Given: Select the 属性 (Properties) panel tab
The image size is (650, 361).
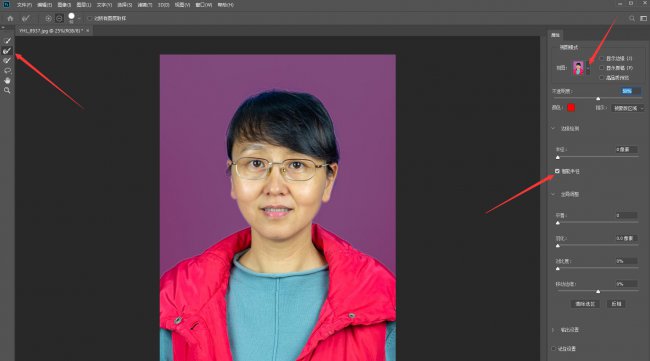Looking at the screenshot, I should pyautogui.click(x=555, y=35).
